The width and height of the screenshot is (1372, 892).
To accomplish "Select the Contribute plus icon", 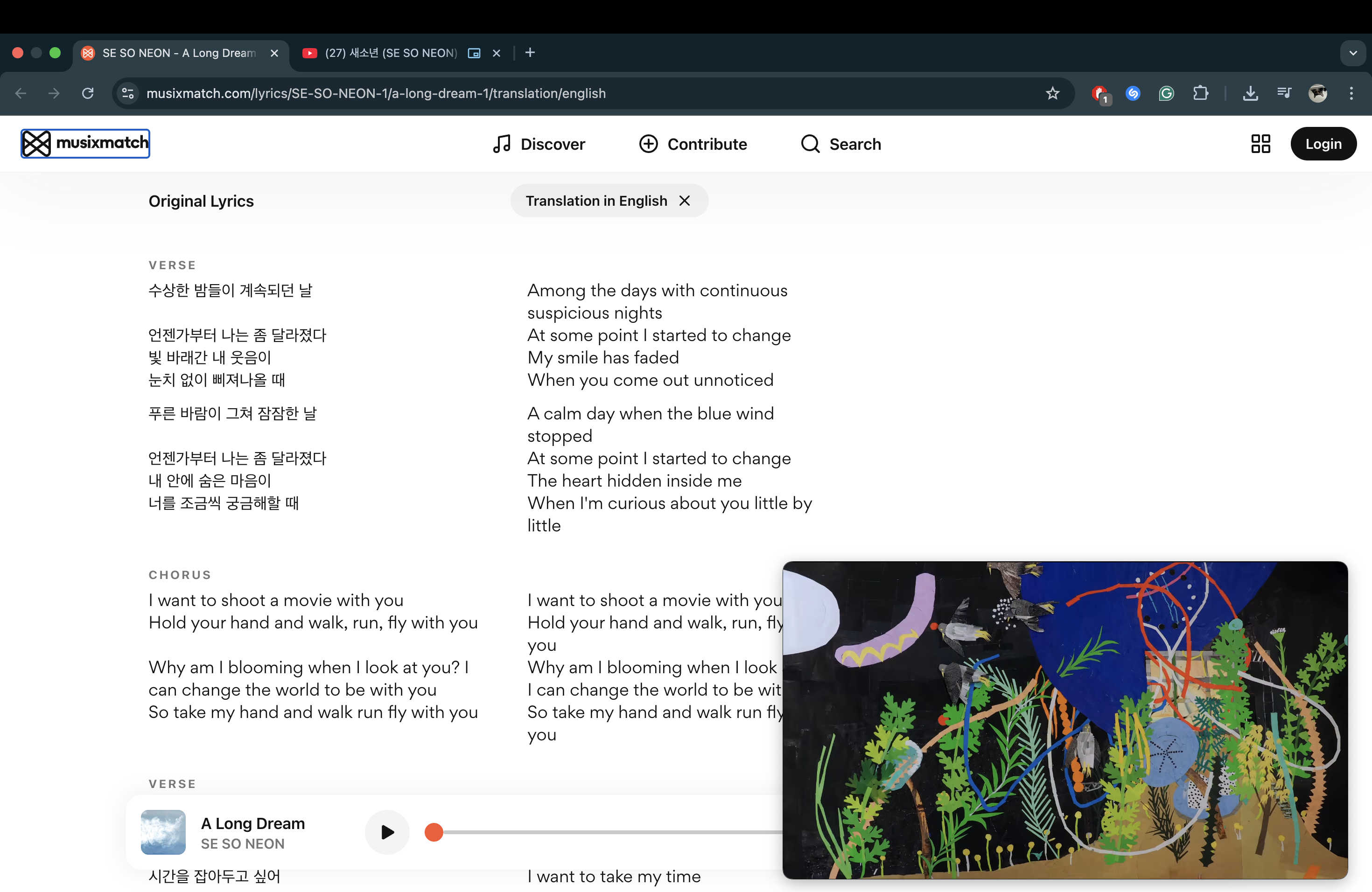I will click(x=649, y=144).
